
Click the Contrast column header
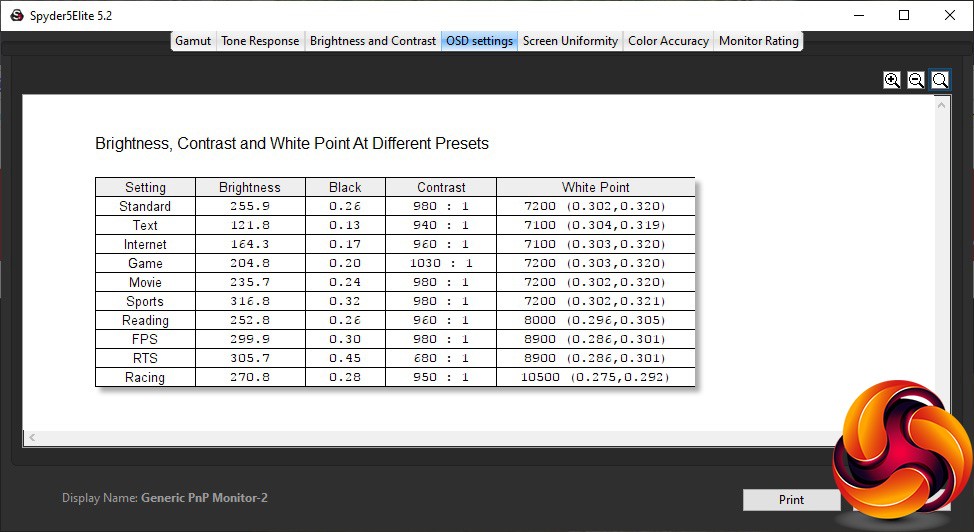pyautogui.click(x=441, y=187)
